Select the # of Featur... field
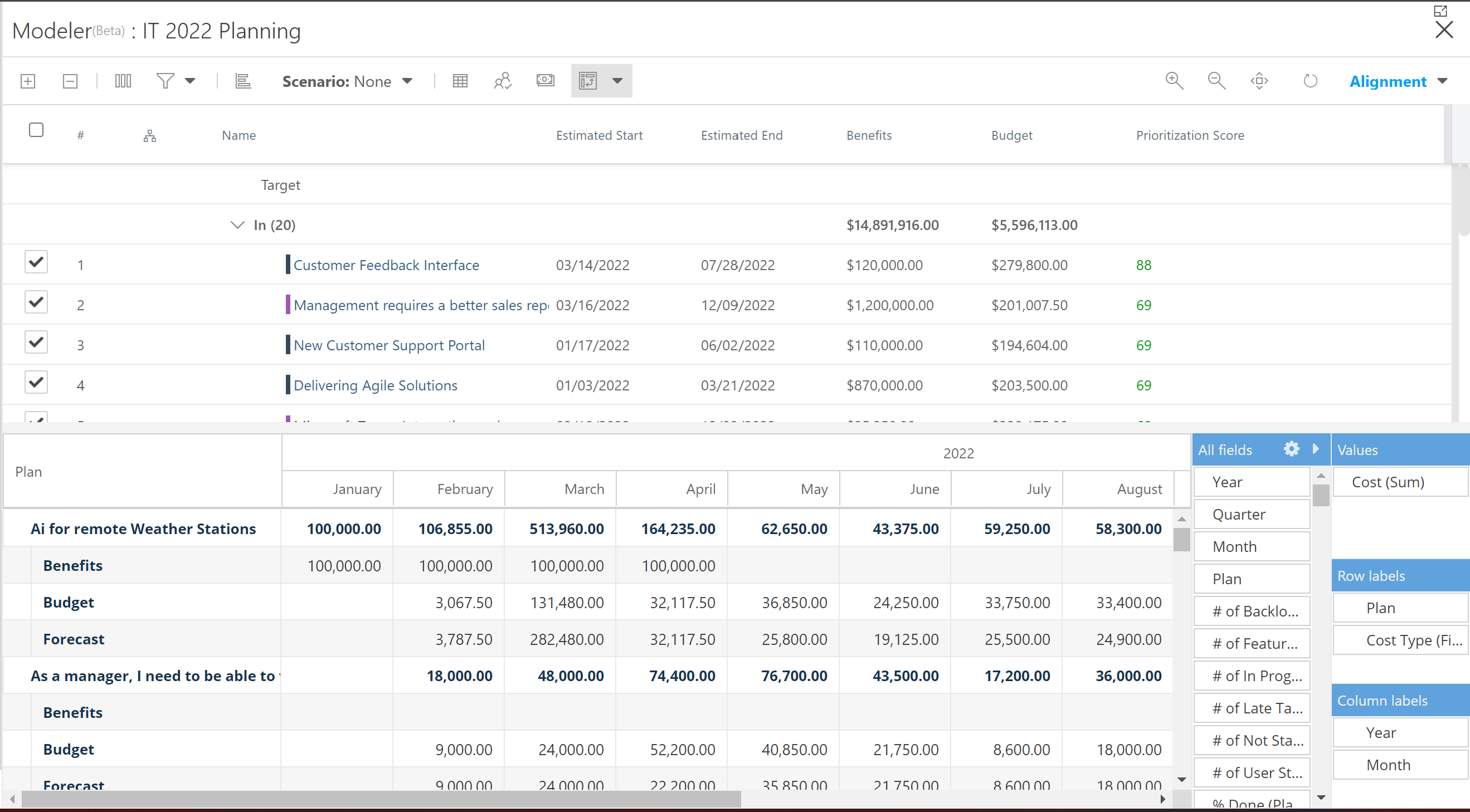 tap(1252, 644)
